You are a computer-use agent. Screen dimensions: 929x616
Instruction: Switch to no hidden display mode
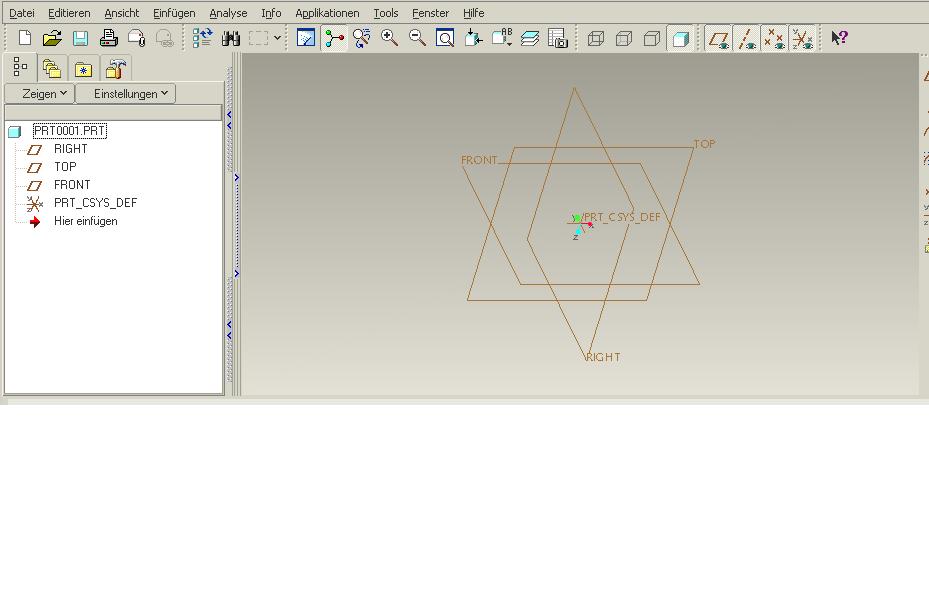(x=652, y=38)
